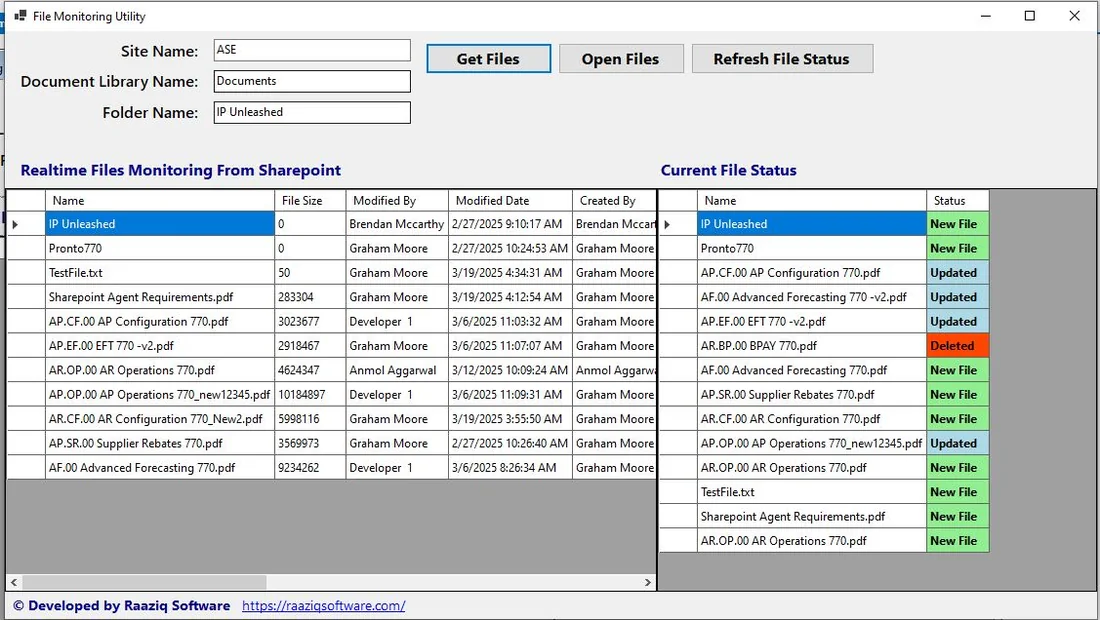Click the app icon in title bar
This screenshot has height=620, width=1100.
[20, 15]
